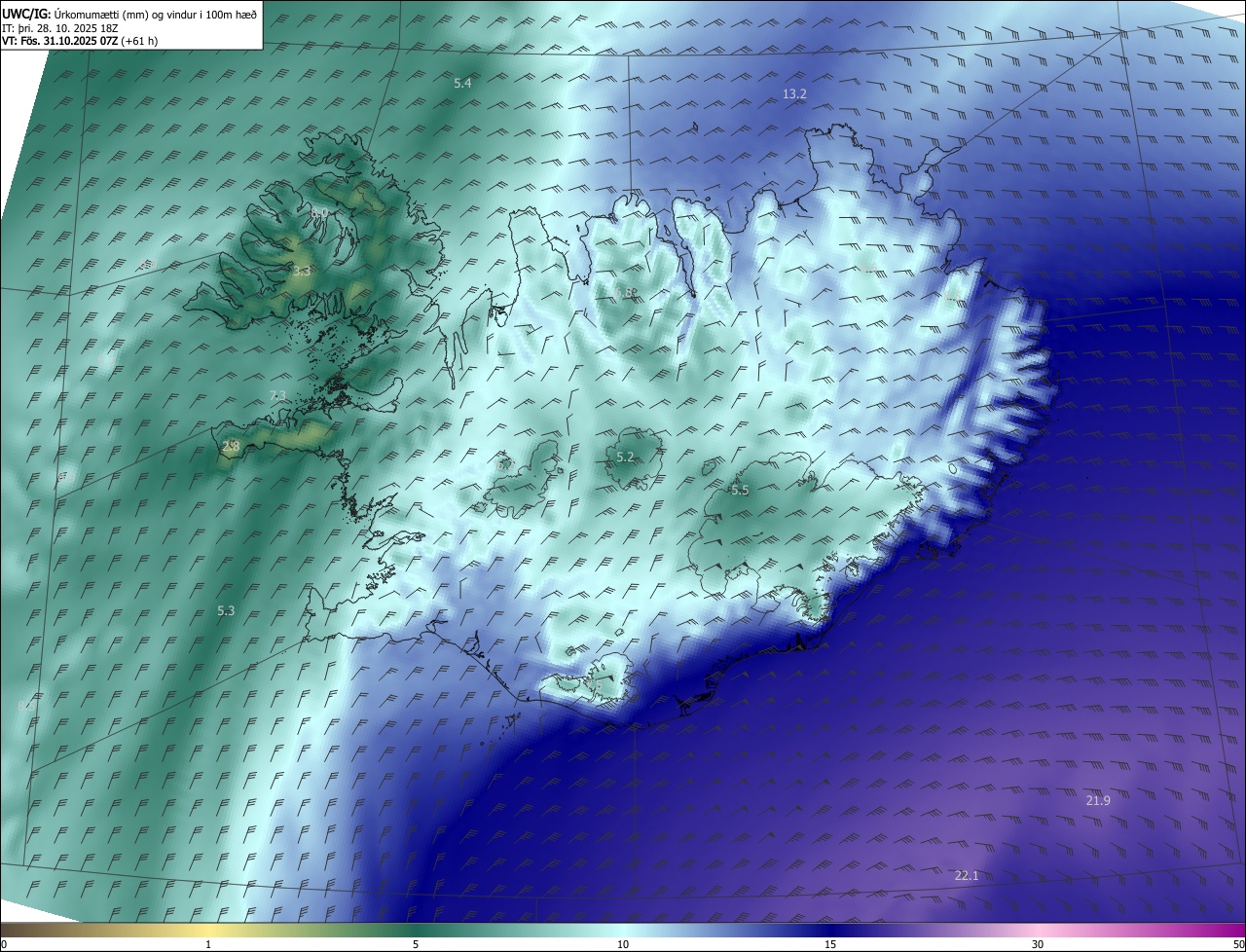Click the valid time line 'VT: Fös. 31.10.2025 07Z (+61 h)'
This screenshot has width=1246, height=952.
tap(80, 41)
